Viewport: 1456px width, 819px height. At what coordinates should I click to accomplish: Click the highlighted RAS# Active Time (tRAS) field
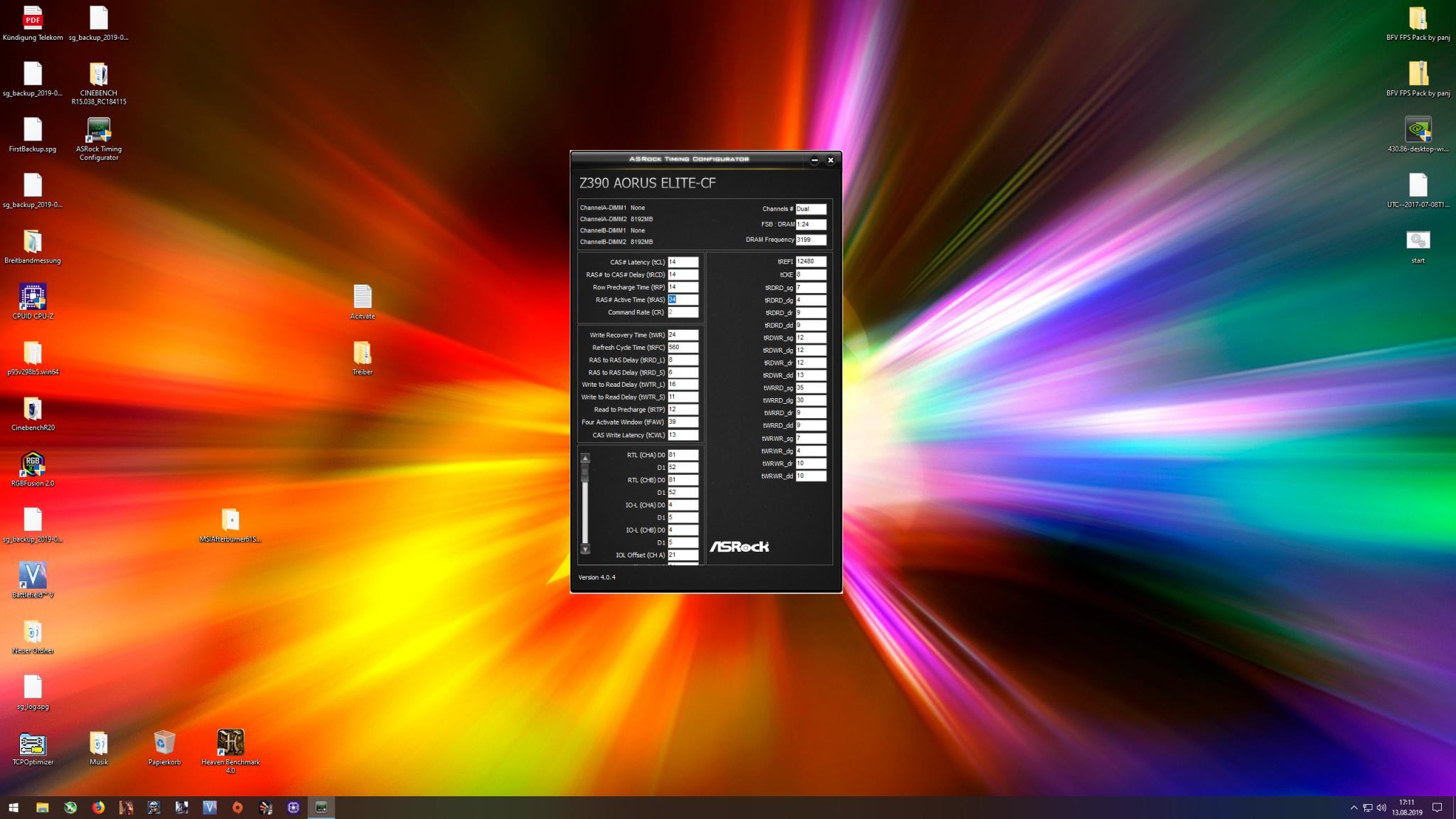click(682, 299)
